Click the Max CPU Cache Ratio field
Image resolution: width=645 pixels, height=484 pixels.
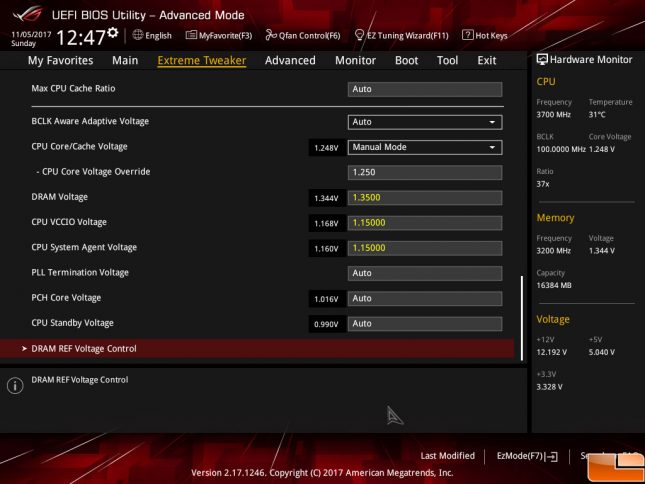pos(425,89)
